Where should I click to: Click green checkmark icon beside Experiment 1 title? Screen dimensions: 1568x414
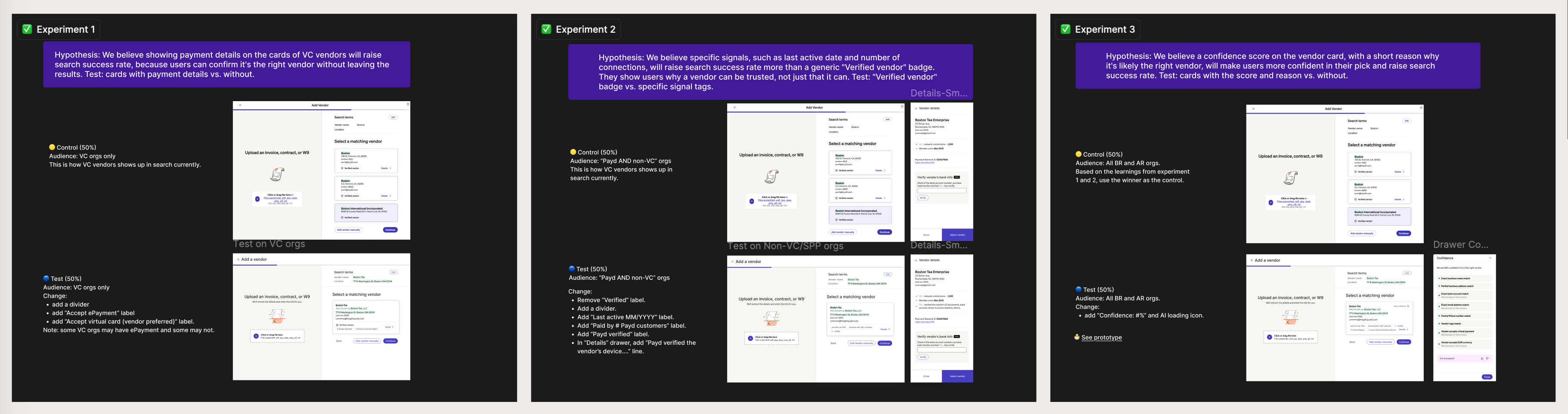(x=27, y=29)
